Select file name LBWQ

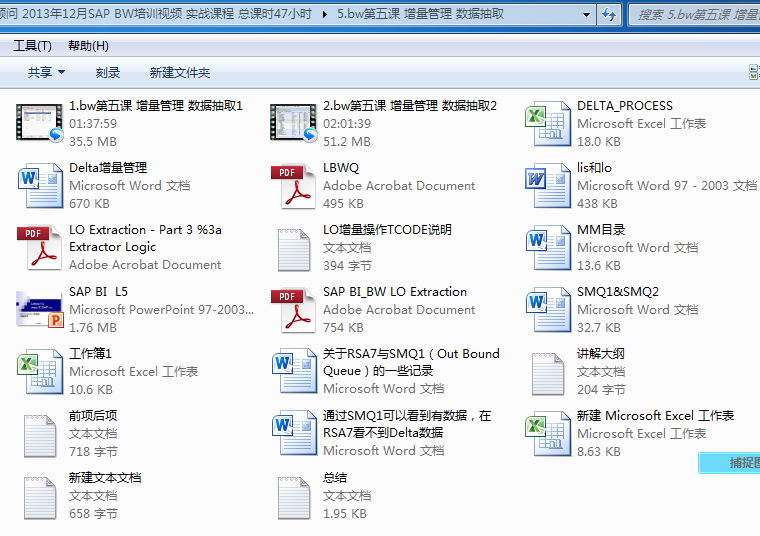pos(341,168)
